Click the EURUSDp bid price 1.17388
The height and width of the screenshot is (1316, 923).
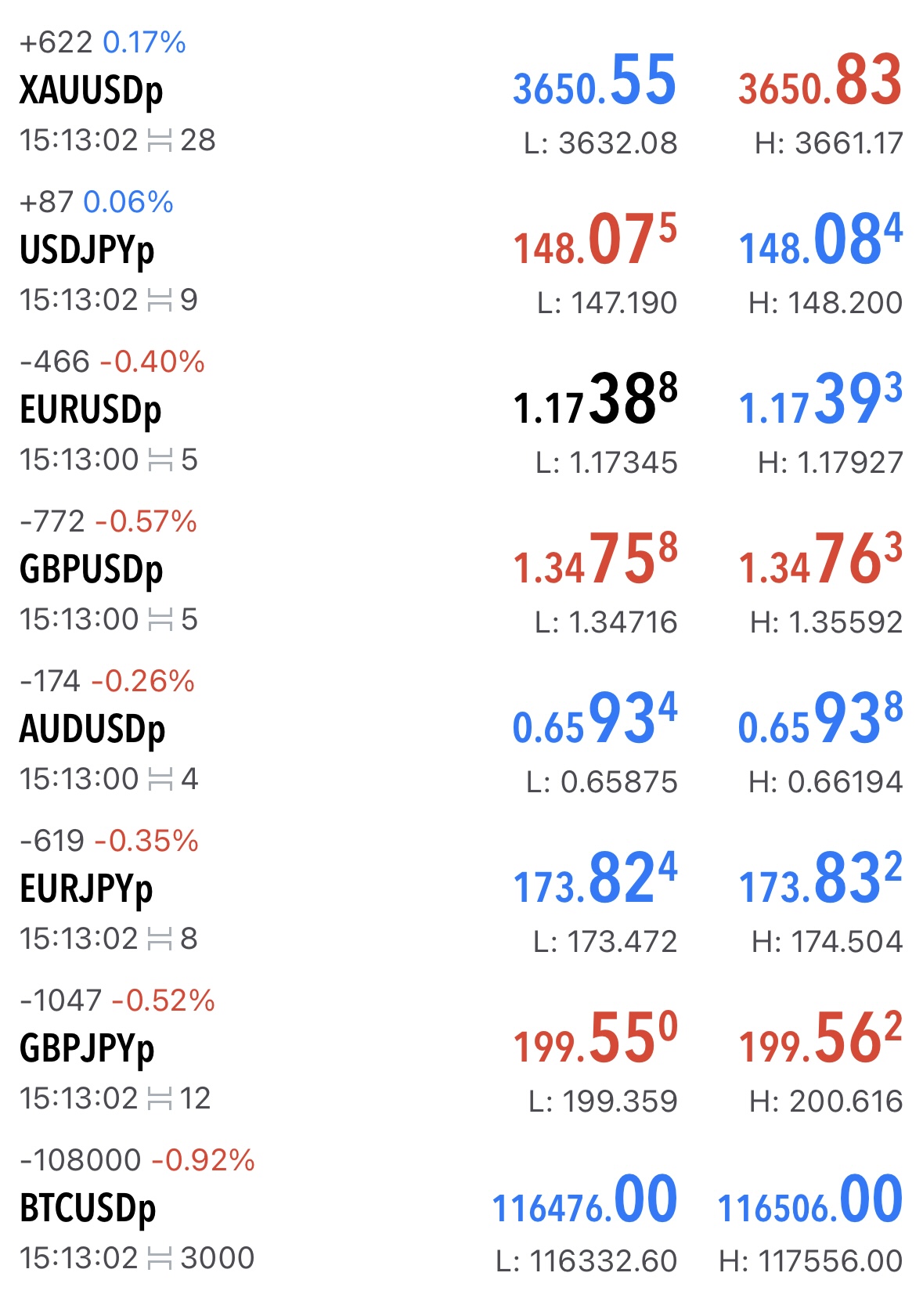(594, 401)
